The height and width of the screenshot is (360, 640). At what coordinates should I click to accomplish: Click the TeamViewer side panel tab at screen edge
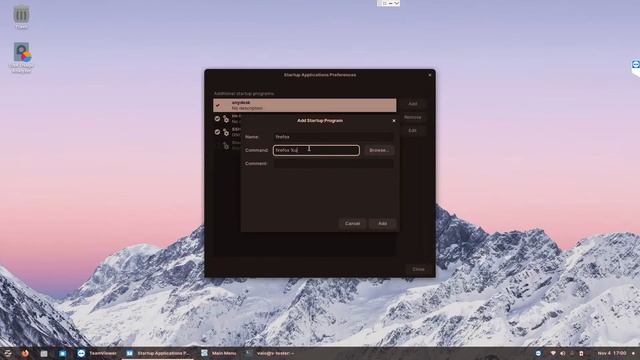click(636, 68)
